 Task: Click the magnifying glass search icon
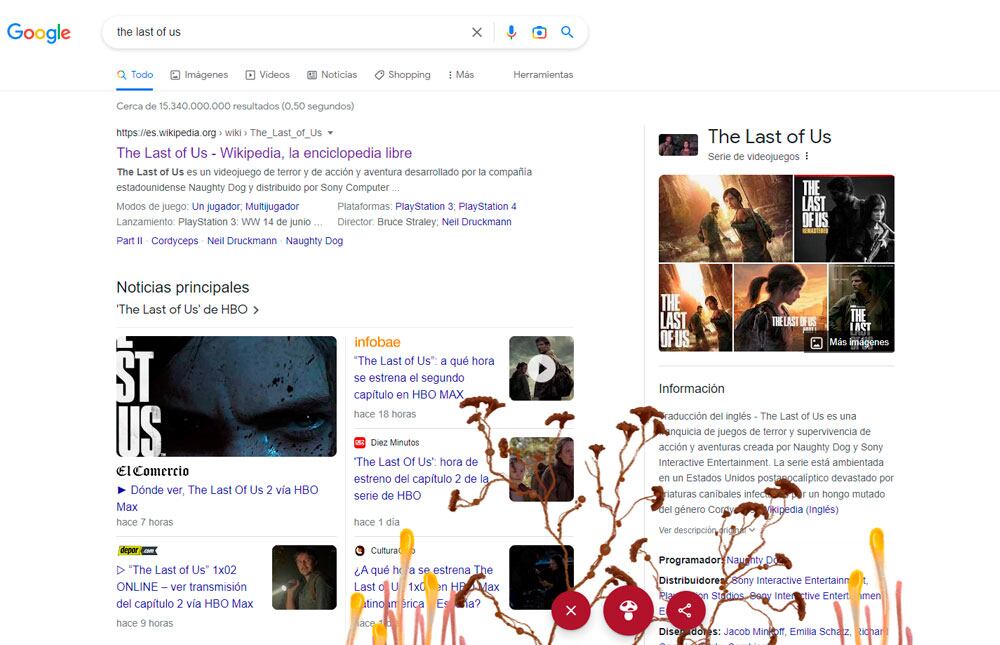coord(567,32)
